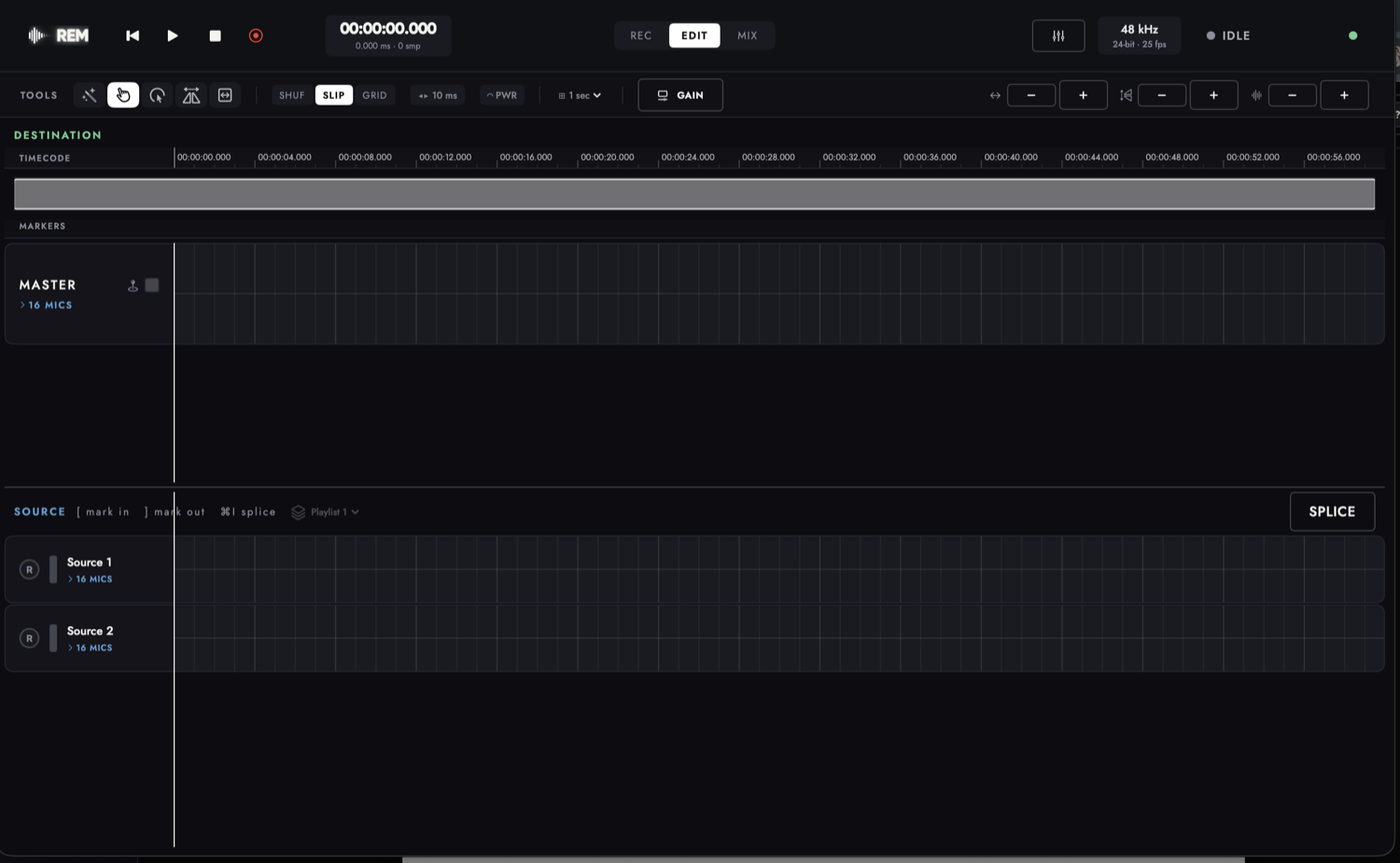This screenshot has width=1400, height=863.
Task: Enable GRID edit mode
Action: (x=375, y=95)
